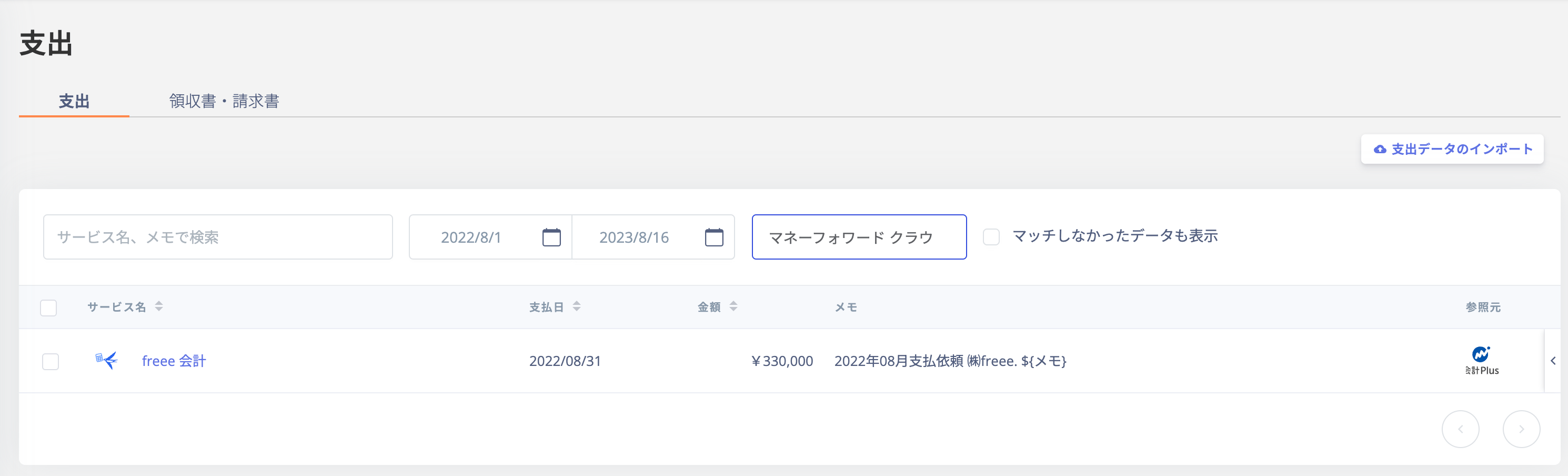Click the cloud upload icon on the import button

pos(1380,150)
